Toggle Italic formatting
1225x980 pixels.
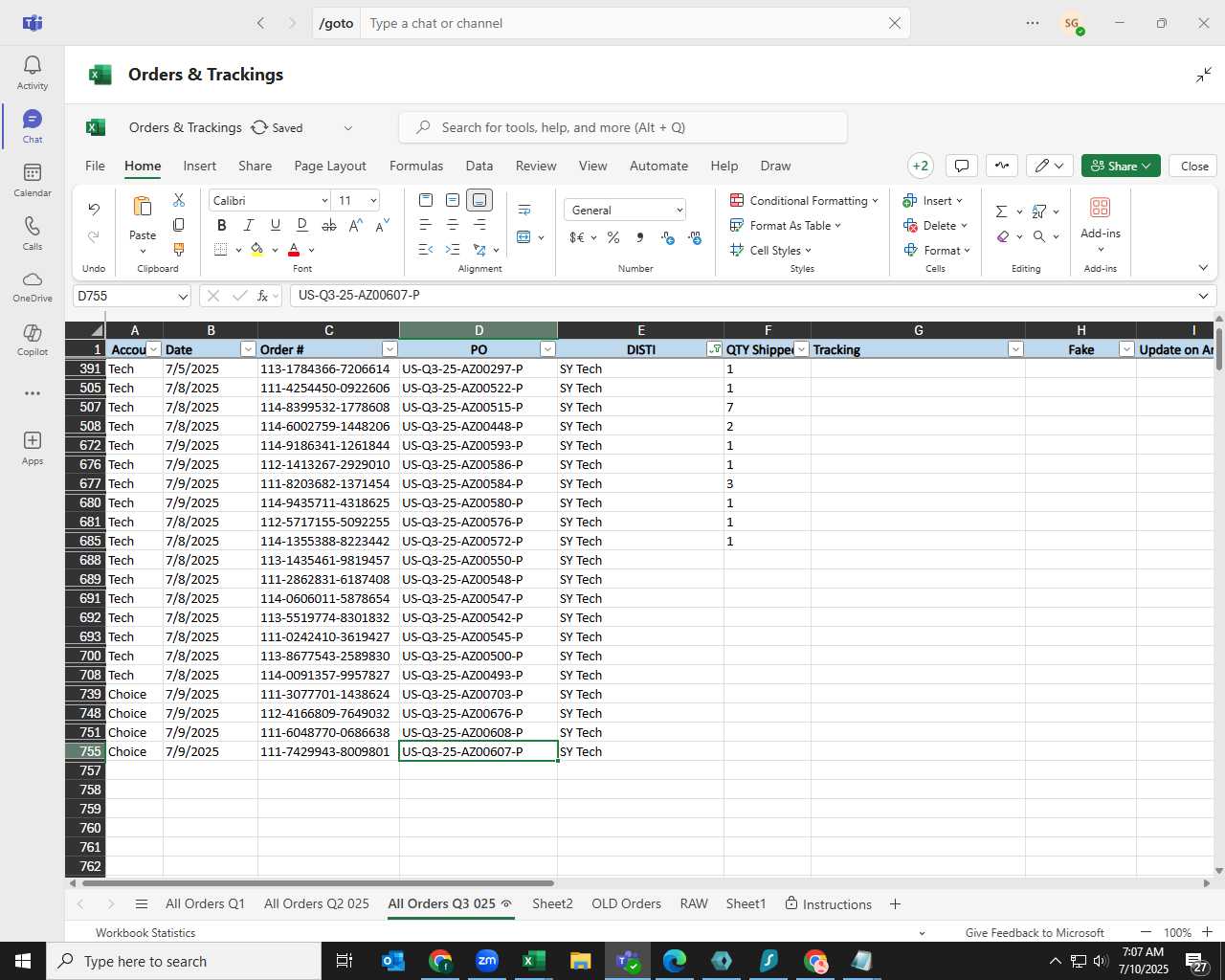pyautogui.click(x=249, y=226)
